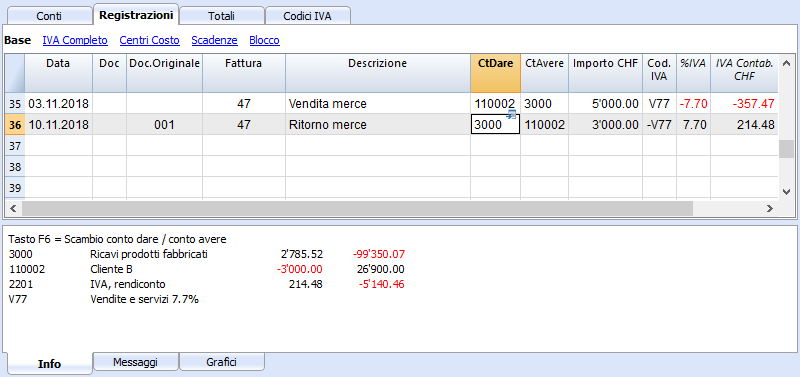Click Vendite e servizi 7.7% text

[144, 299]
